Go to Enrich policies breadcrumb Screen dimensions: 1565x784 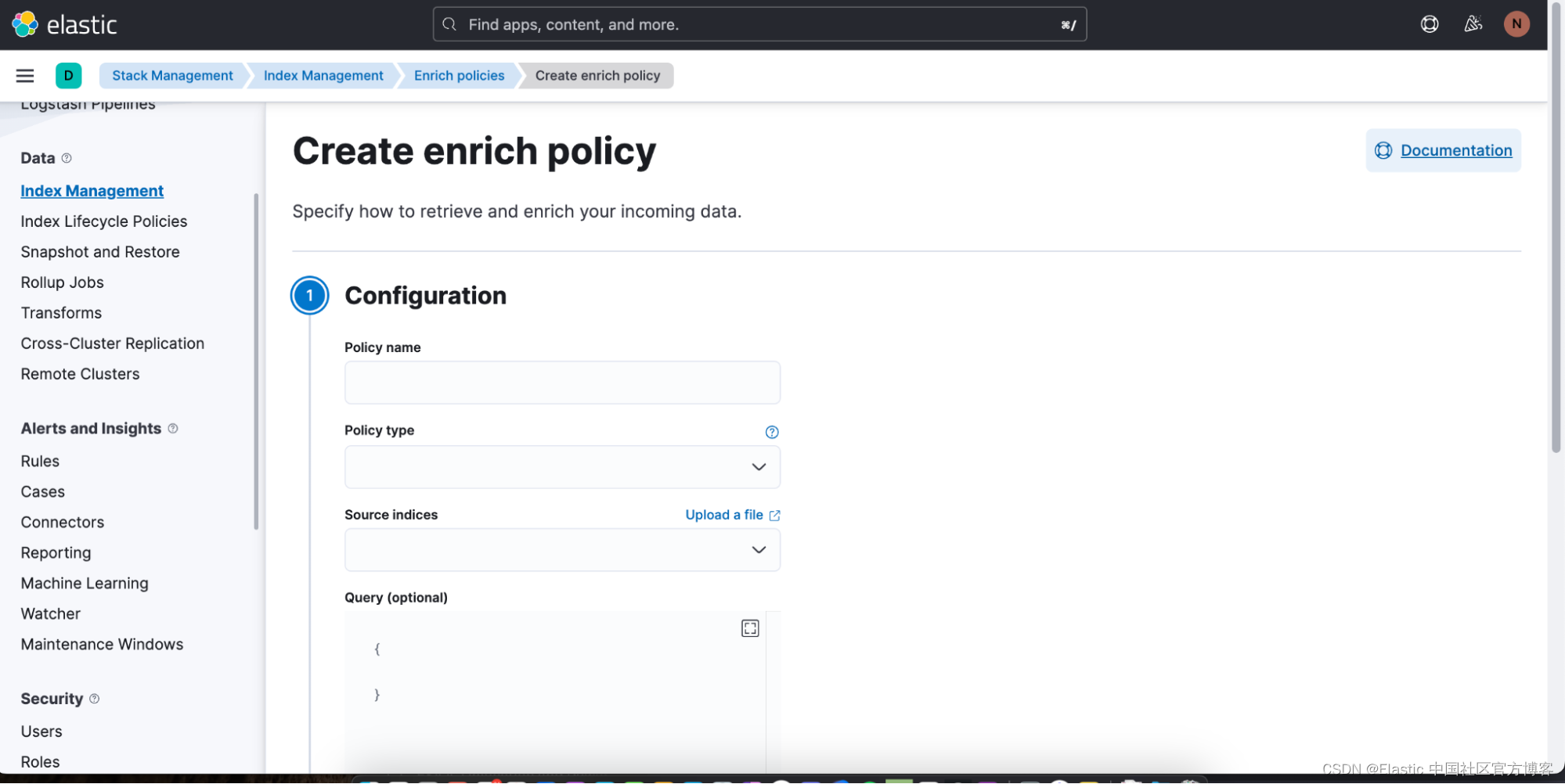460,75
